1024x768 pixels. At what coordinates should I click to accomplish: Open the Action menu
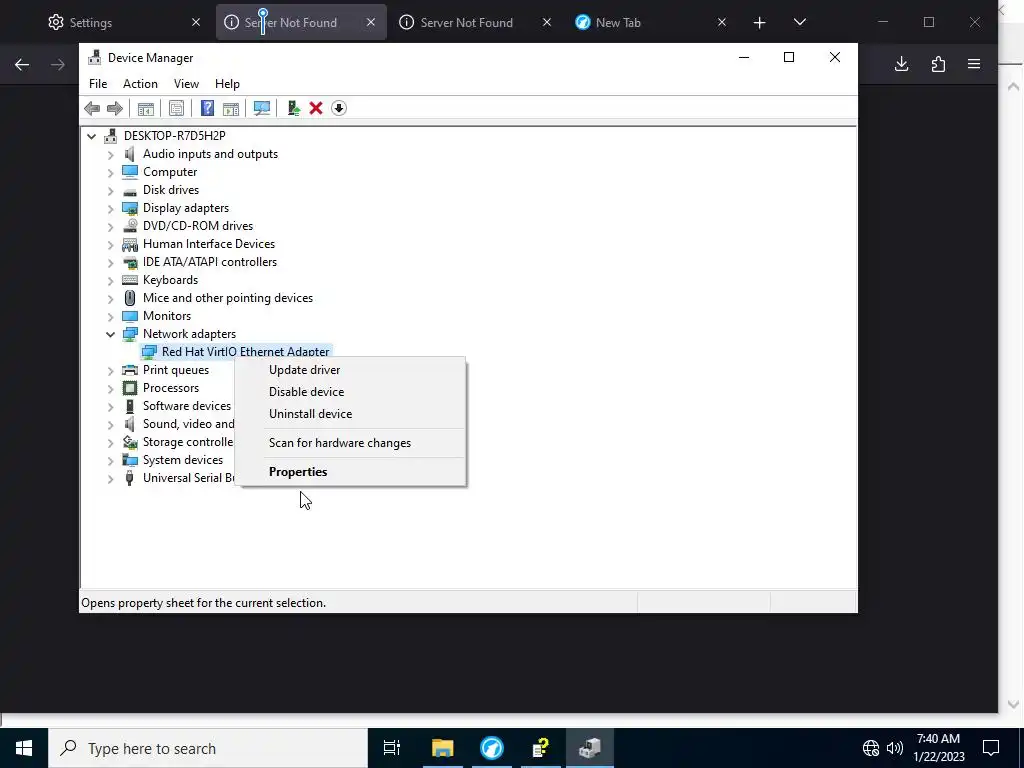[140, 84]
